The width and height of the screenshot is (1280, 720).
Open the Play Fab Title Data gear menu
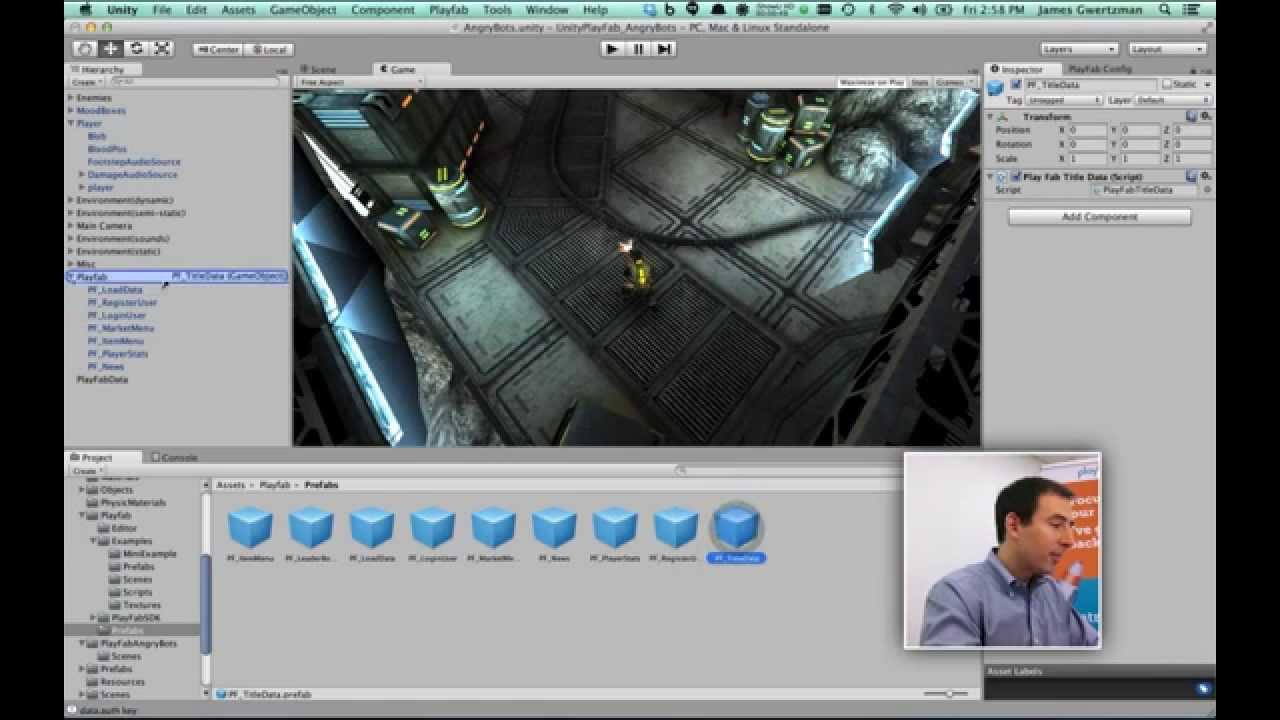click(x=1206, y=176)
